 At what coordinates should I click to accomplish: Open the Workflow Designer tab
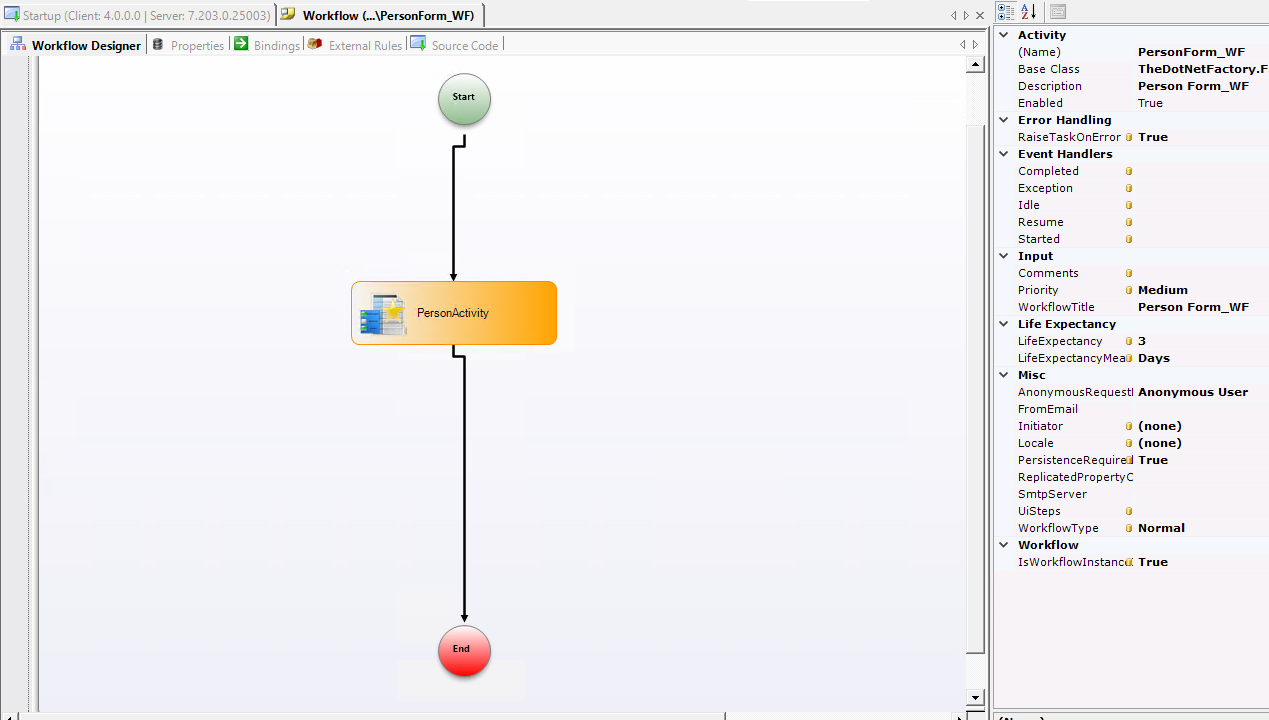[x=76, y=45]
